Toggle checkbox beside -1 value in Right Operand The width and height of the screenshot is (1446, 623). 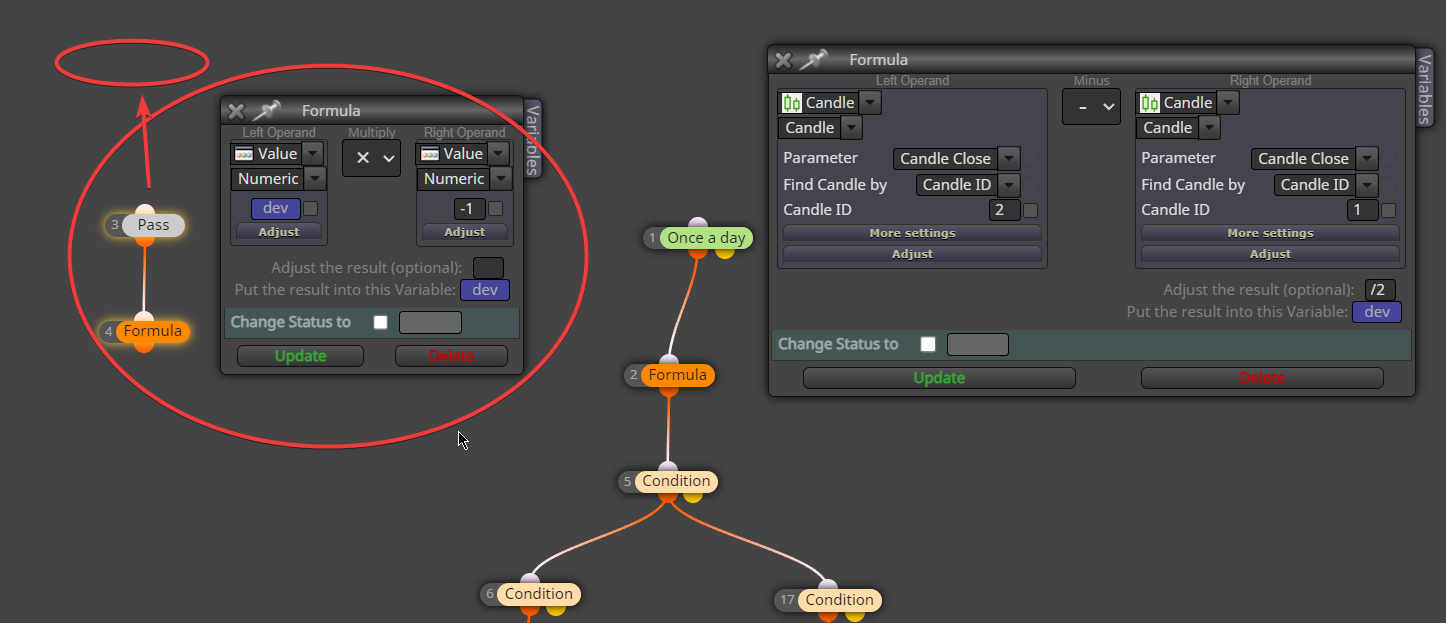(x=495, y=209)
